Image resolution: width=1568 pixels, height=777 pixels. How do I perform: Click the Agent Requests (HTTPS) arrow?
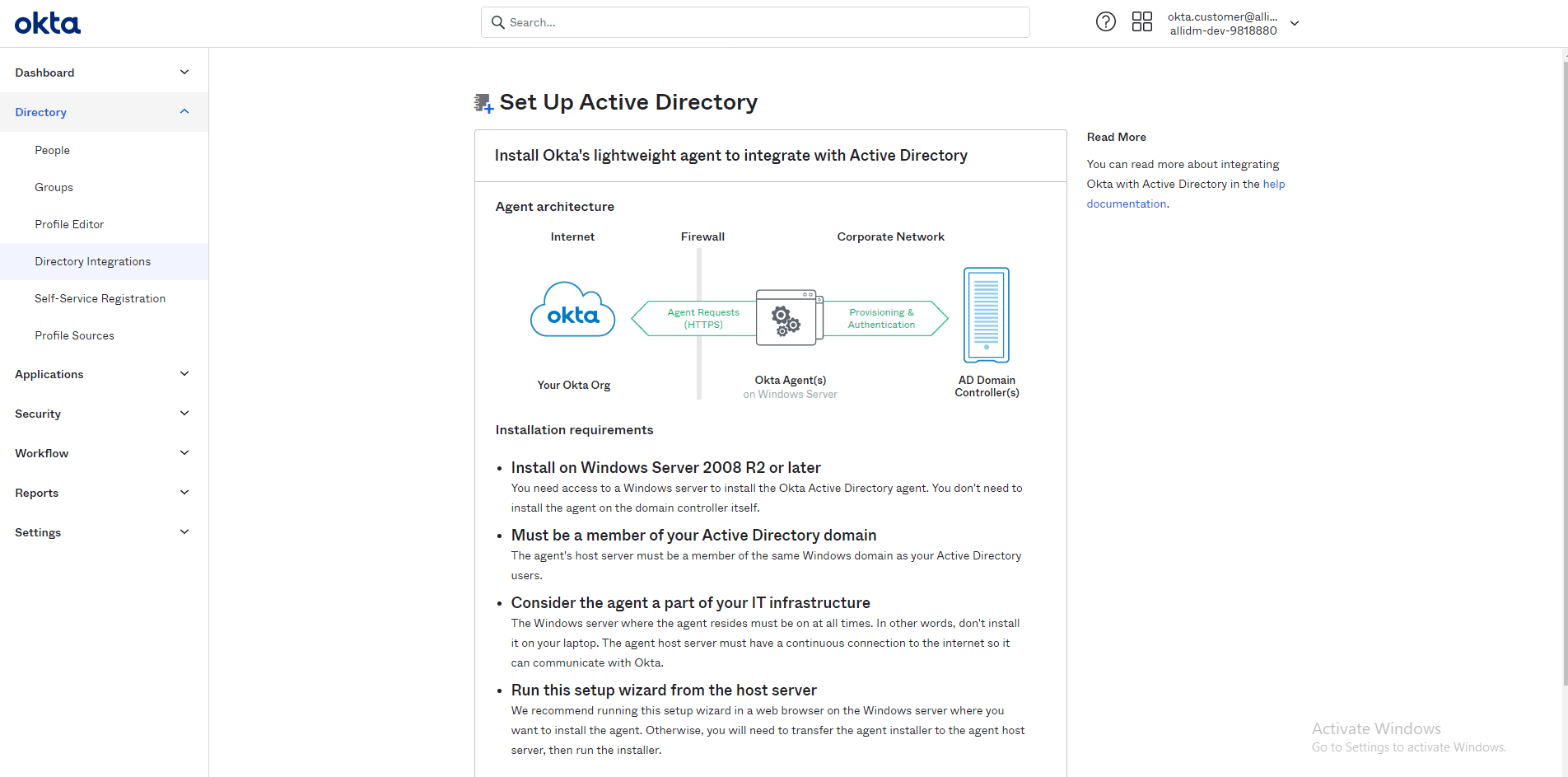[x=693, y=318]
